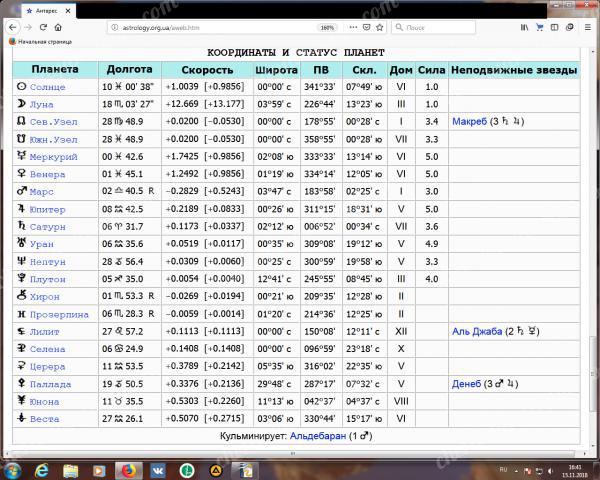Click the Sun longitude value 10 00' 38"
Image resolution: width=600 pixels, height=480 pixels.
127,87
